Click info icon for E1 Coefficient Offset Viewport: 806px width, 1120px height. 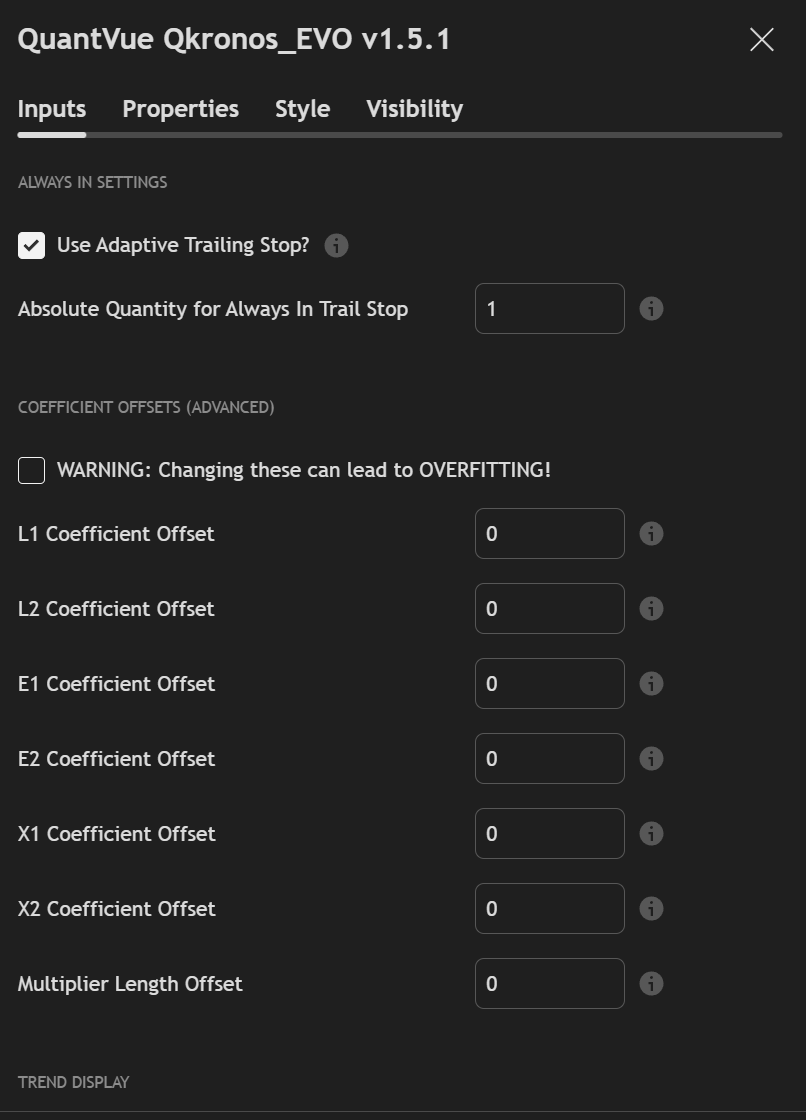pos(651,684)
